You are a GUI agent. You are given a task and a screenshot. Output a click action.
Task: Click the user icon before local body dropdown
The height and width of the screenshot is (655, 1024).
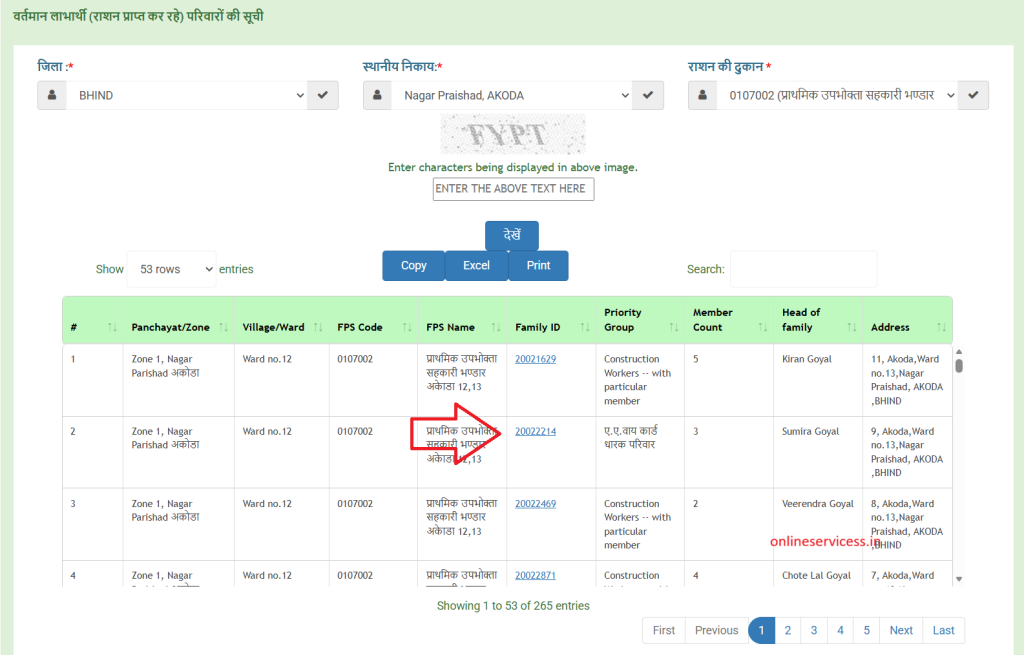pyautogui.click(x=378, y=96)
